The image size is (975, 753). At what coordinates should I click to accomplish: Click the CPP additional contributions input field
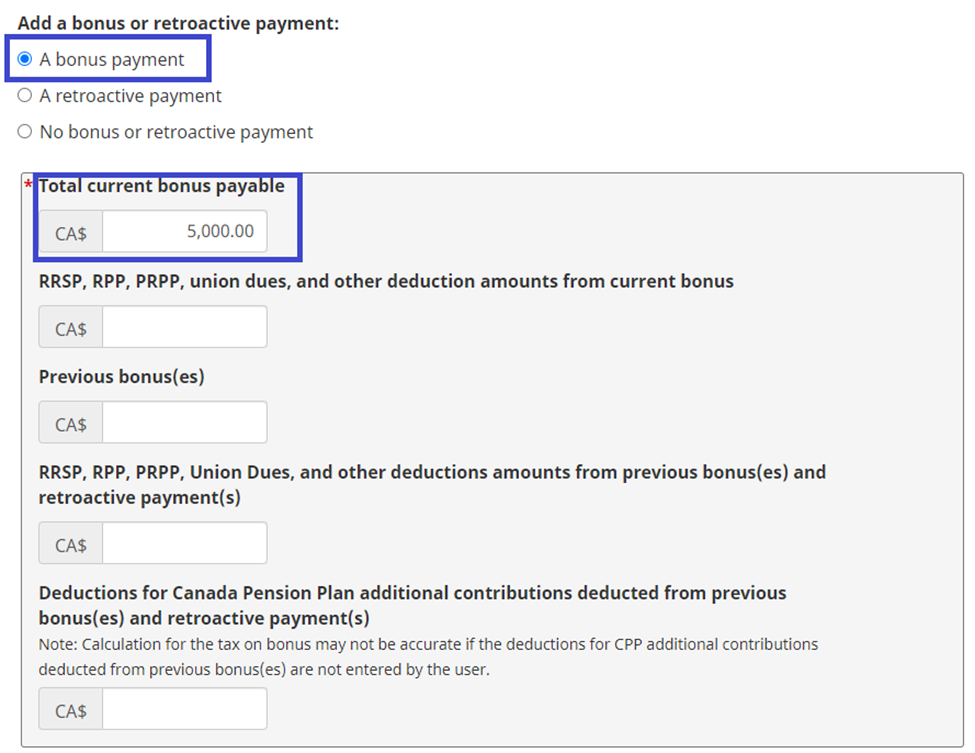tap(184, 710)
